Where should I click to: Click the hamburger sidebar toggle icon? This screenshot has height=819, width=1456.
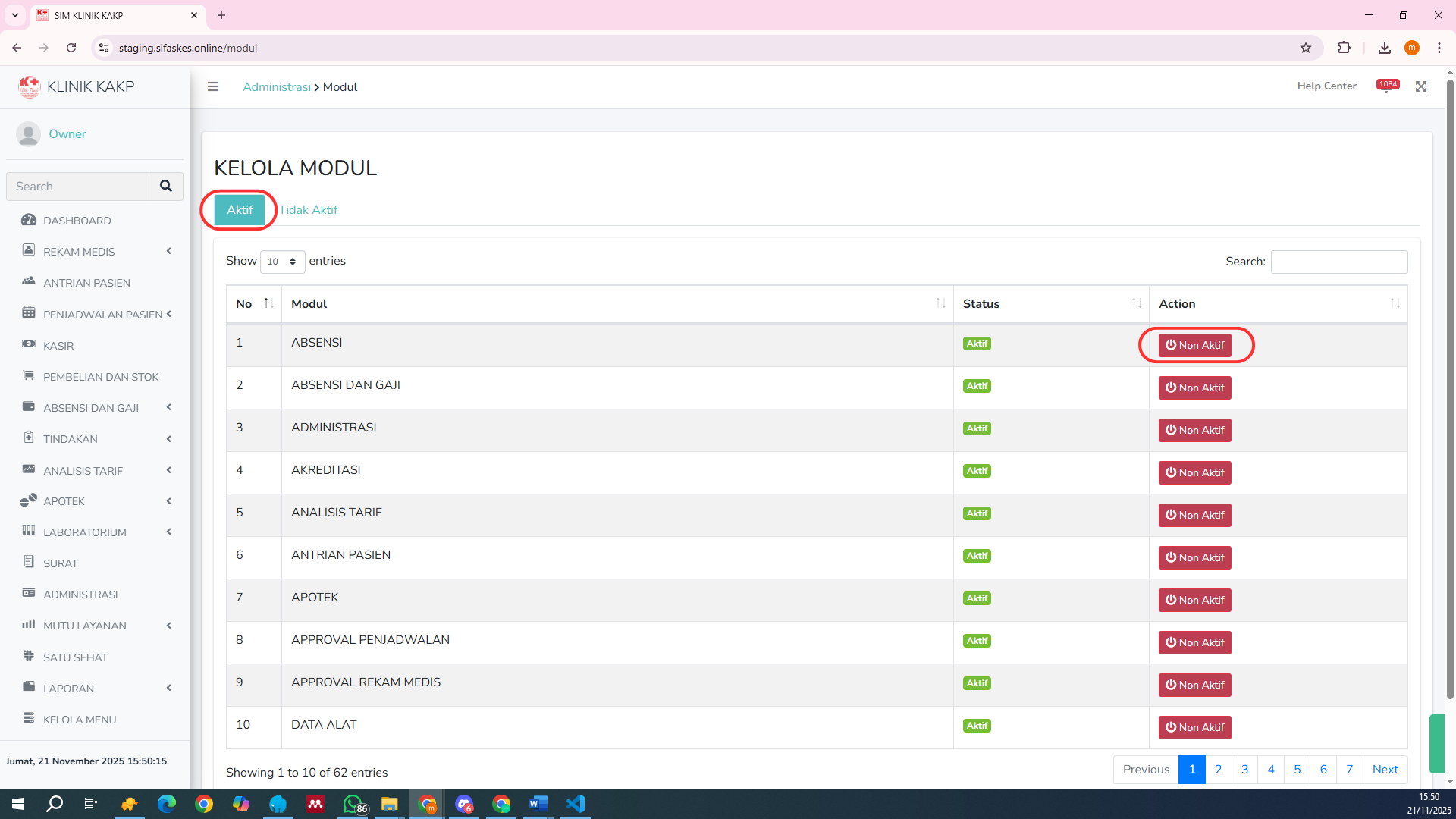[213, 86]
